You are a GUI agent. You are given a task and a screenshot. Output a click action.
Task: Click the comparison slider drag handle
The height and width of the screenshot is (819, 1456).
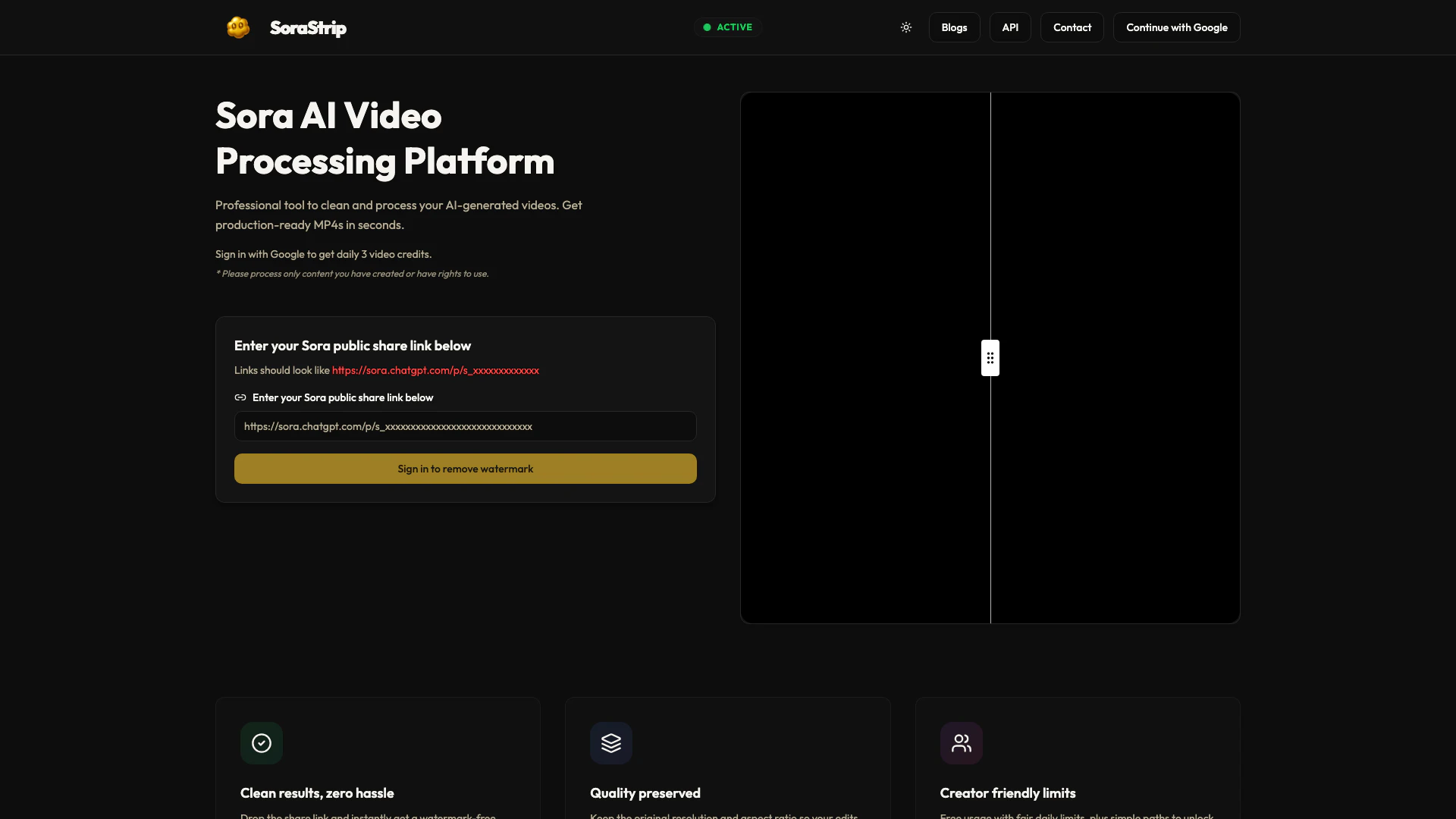pyautogui.click(x=990, y=358)
